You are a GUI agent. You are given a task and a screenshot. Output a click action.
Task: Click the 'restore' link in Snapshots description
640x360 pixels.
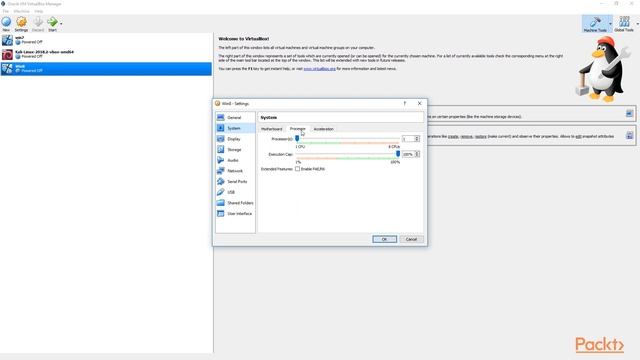481,136
